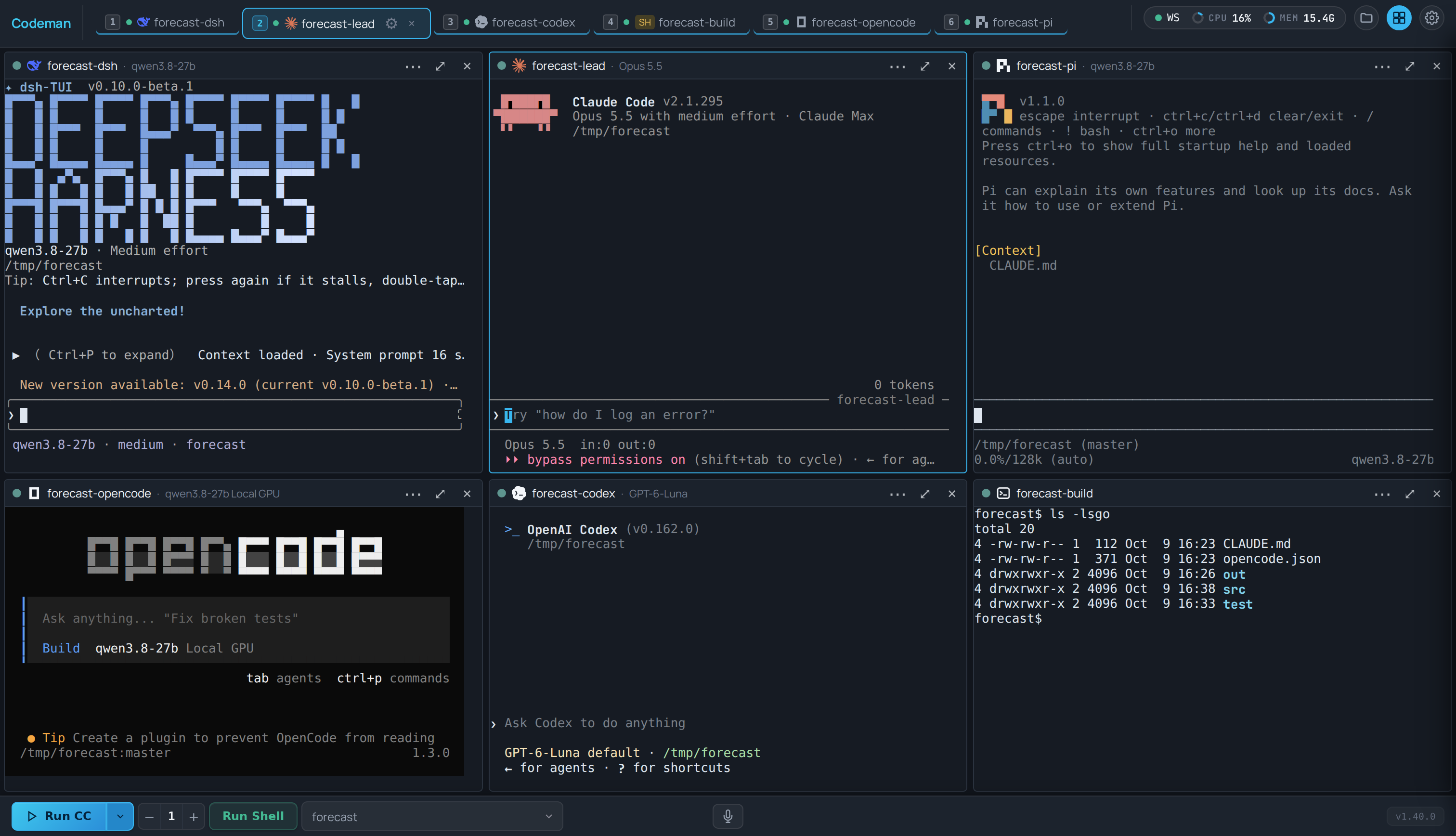Click the Codeman logo text

[x=41, y=24]
